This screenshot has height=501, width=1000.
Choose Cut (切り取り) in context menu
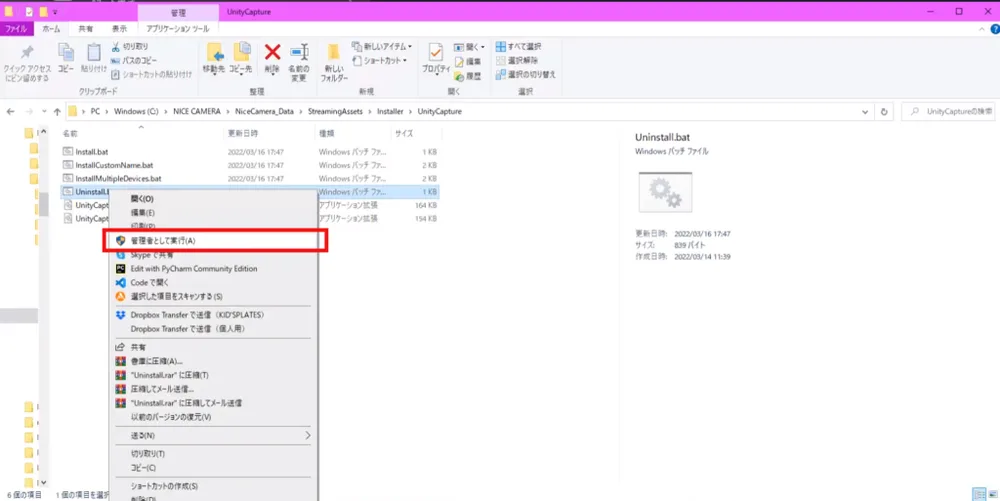(214, 454)
